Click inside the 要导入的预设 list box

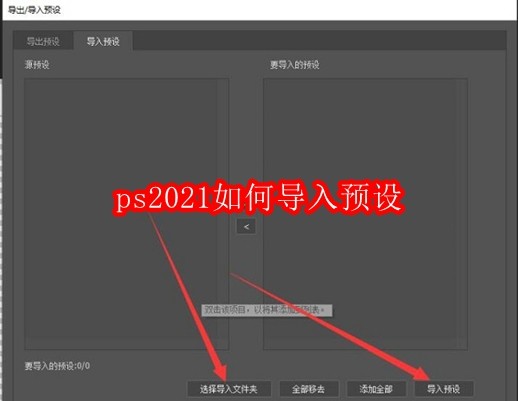(365, 214)
